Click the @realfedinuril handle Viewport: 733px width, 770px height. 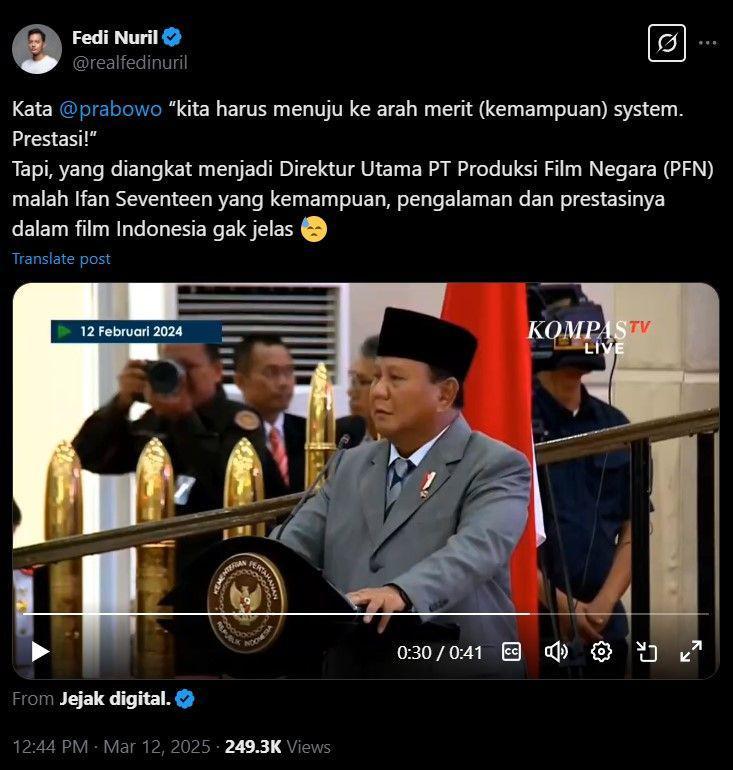pyautogui.click(x=130, y=63)
